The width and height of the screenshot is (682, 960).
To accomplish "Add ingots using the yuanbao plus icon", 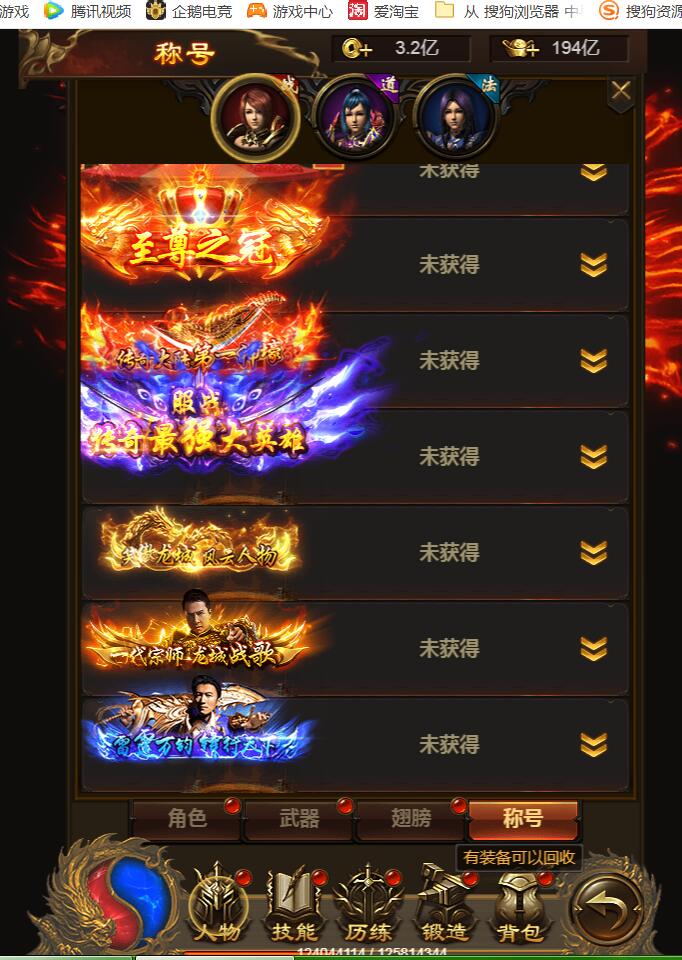I will pos(520,48).
